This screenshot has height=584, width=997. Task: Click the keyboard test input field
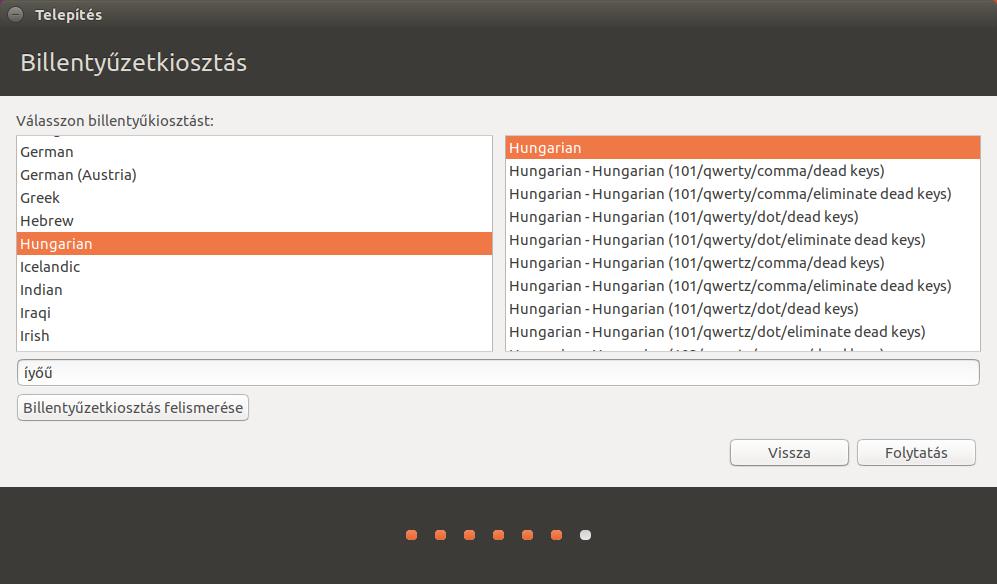coord(498,373)
